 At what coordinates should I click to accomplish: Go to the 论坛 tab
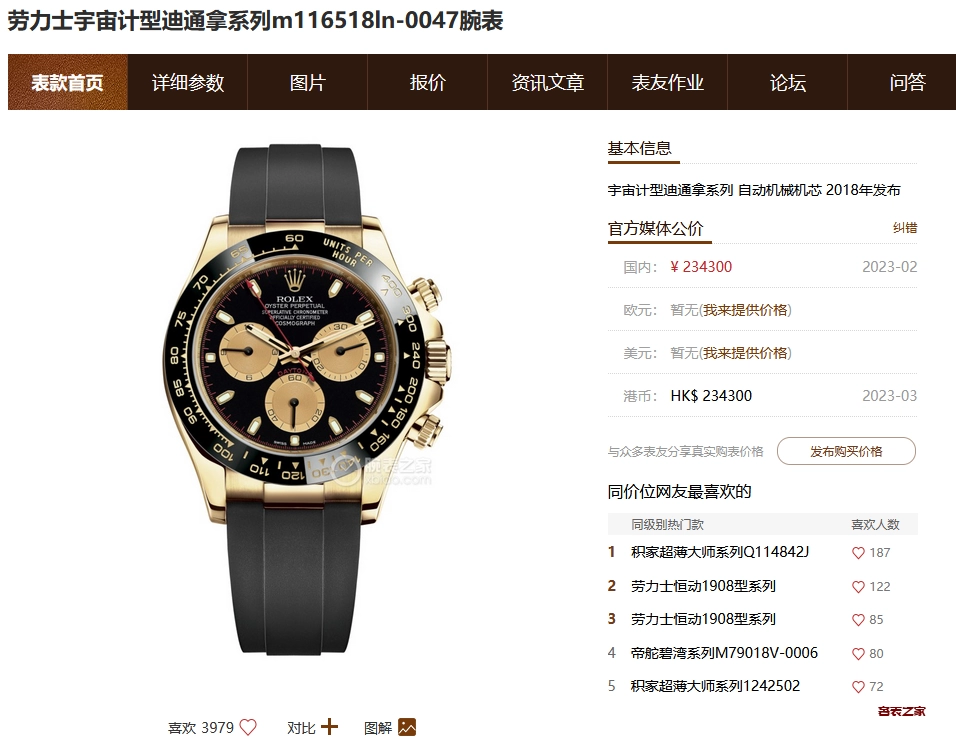pyautogui.click(x=788, y=82)
